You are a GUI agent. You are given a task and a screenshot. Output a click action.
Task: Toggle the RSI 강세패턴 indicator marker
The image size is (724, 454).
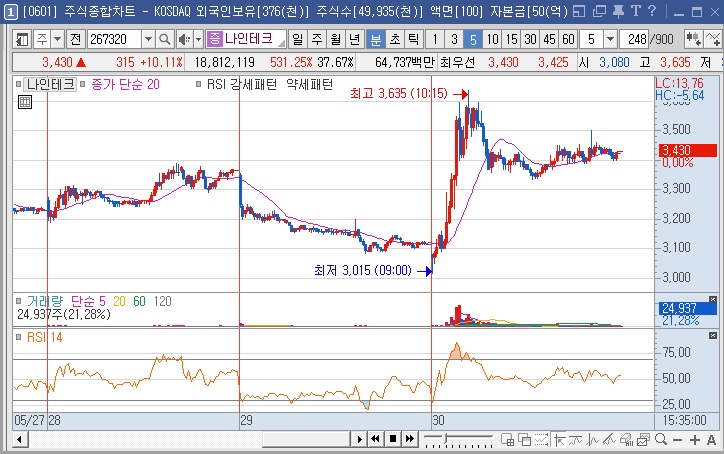click(199, 84)
